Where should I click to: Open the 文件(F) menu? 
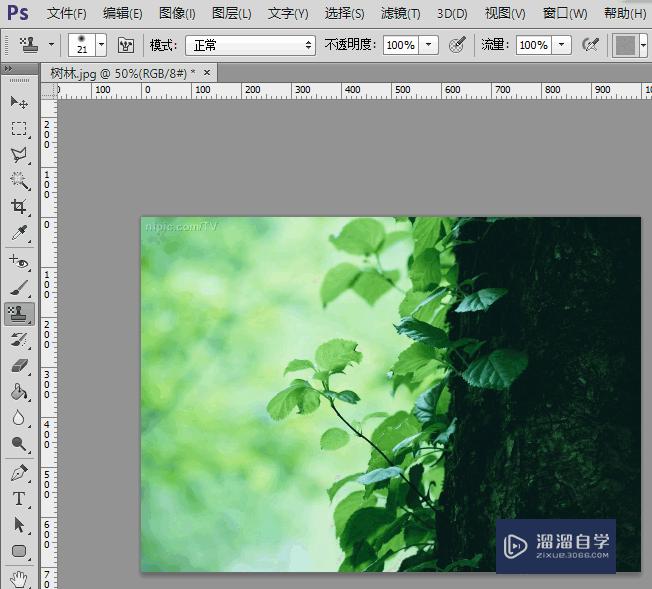point(67,14)
